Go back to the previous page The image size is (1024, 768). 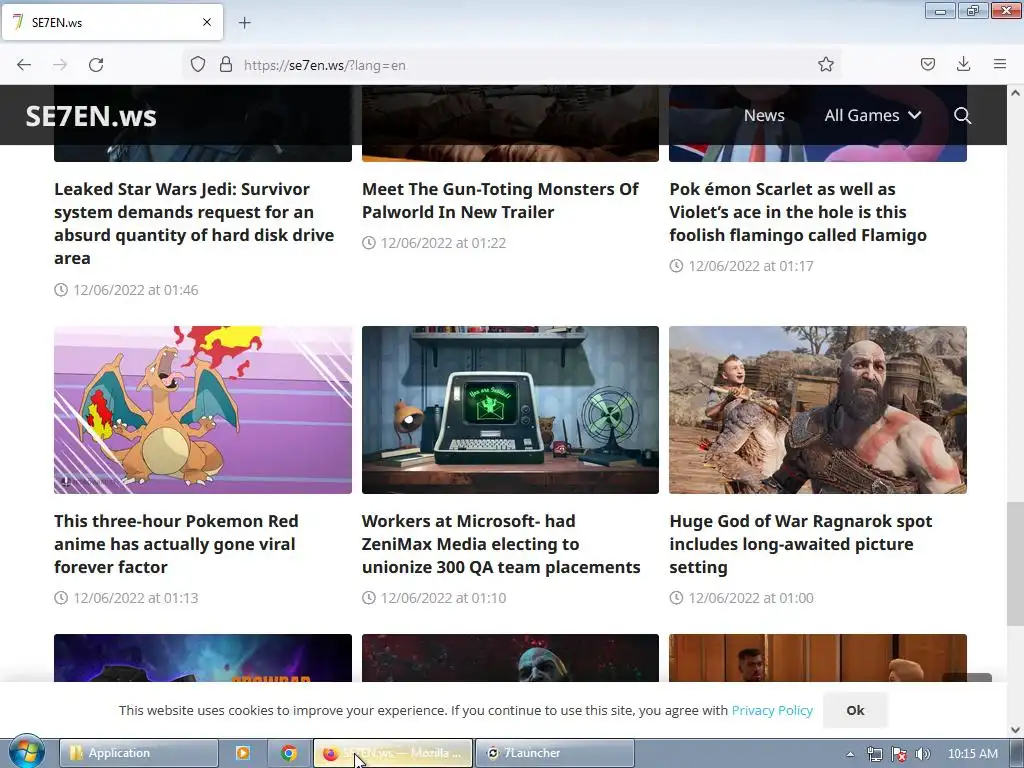(24, 65)
